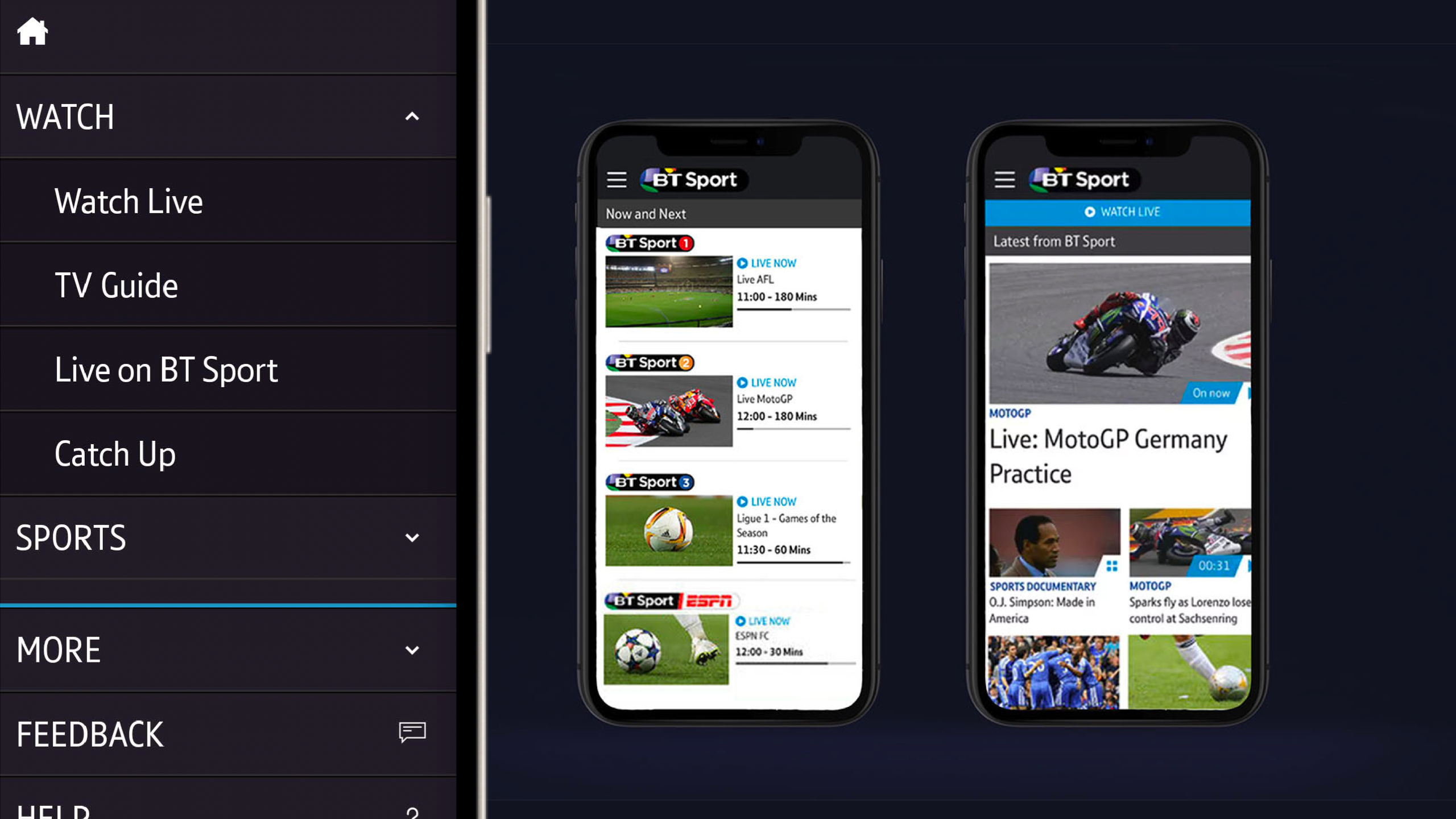Open Watch Live menu item

128,200
